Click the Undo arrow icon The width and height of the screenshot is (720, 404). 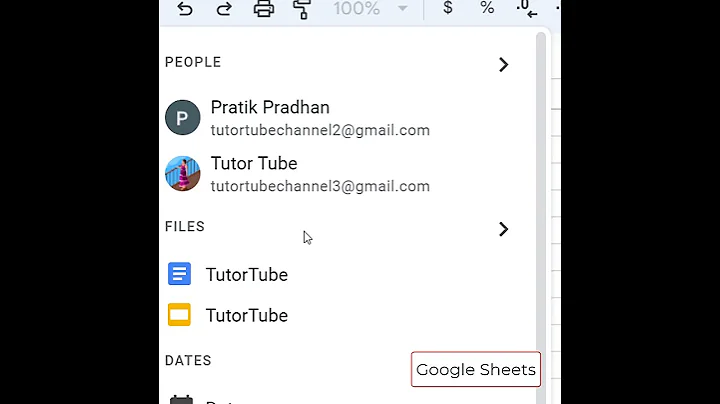click(x=185, y=8)
